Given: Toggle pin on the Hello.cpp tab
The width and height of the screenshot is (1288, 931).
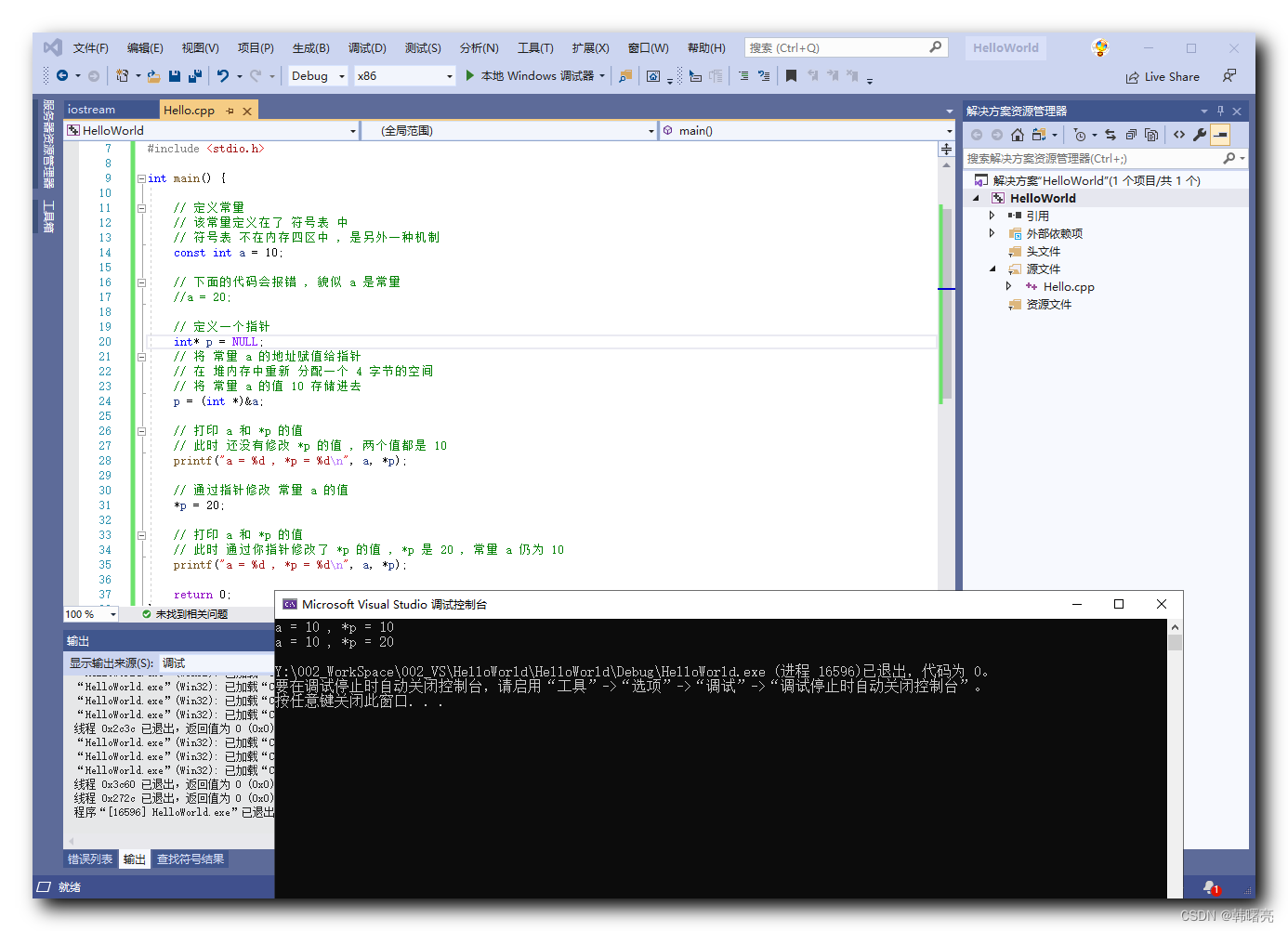Looking at the screenshot, I should tap(230, 111).
